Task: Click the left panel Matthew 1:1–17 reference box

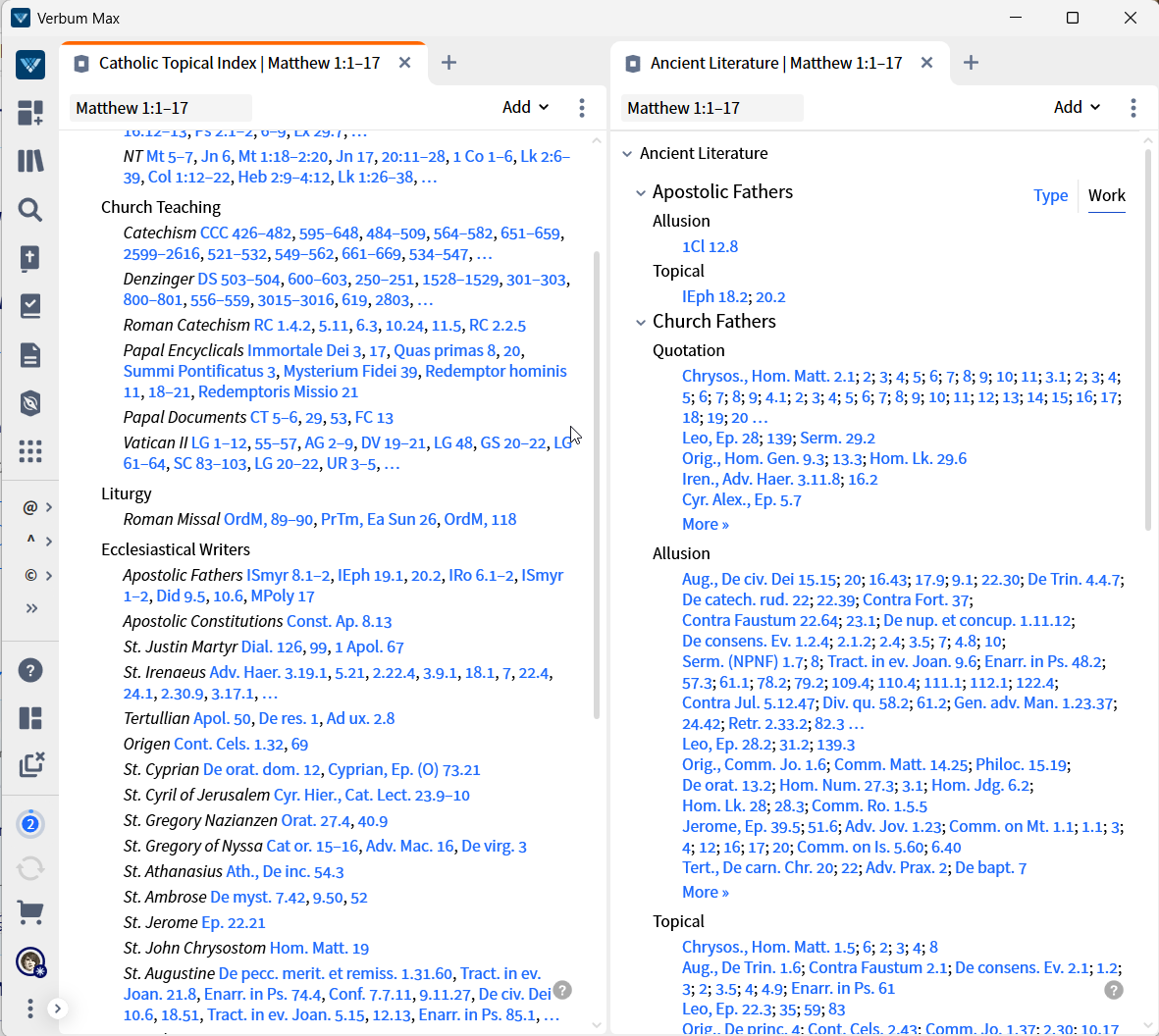Action: [x=161, y=108]
